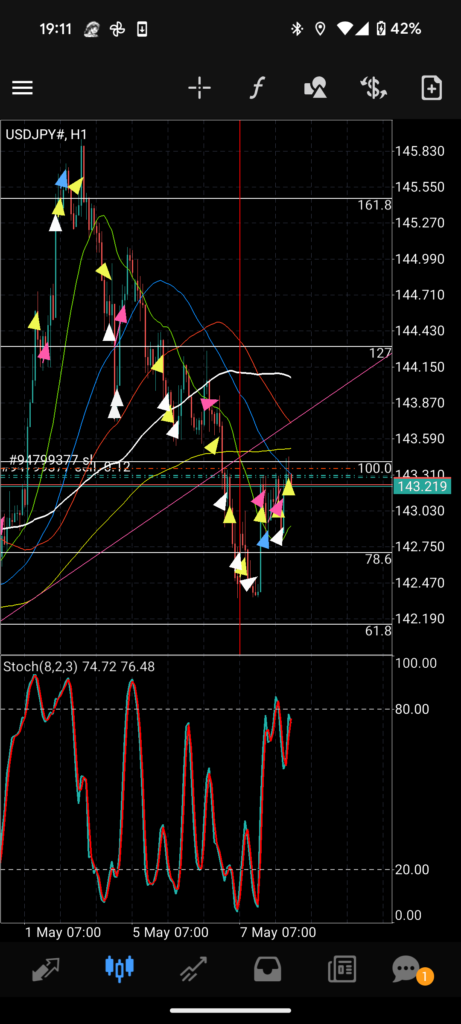
Task: Switch to the Quotes tab
Action: 46,968
